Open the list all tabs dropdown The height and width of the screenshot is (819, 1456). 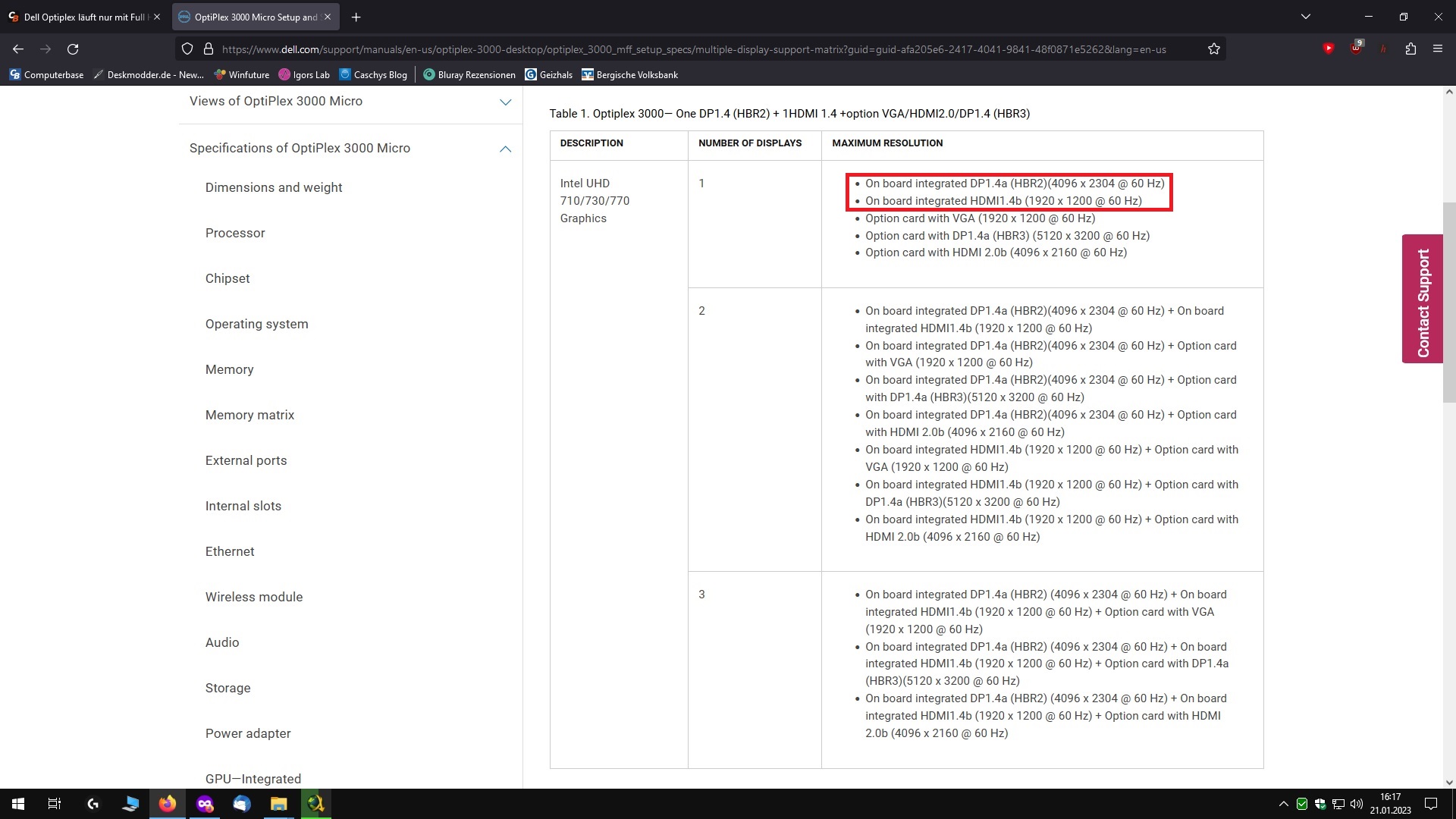[x=1306, y=17]
